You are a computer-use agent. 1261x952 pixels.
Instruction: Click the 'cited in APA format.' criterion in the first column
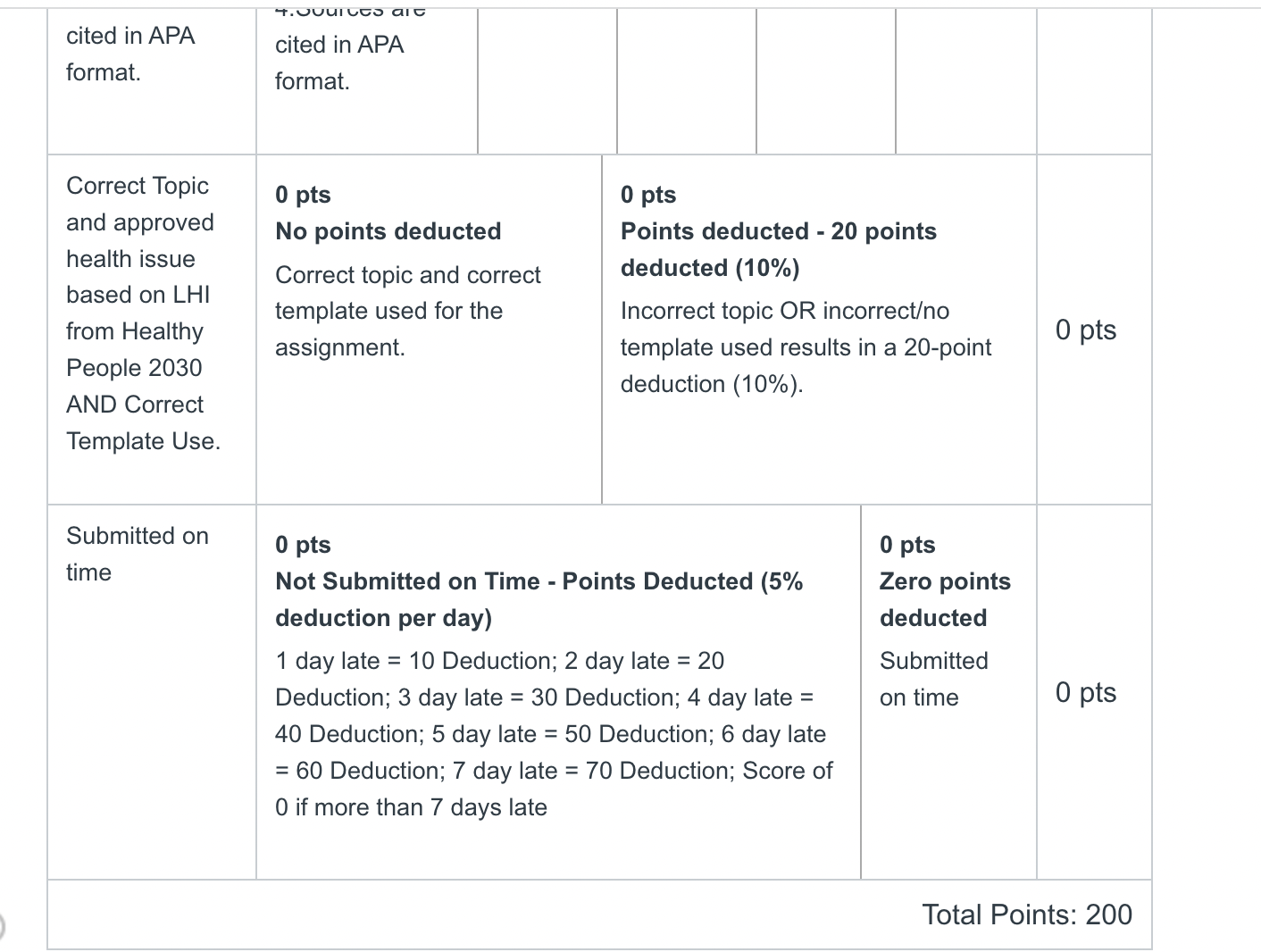click(130, 54)
